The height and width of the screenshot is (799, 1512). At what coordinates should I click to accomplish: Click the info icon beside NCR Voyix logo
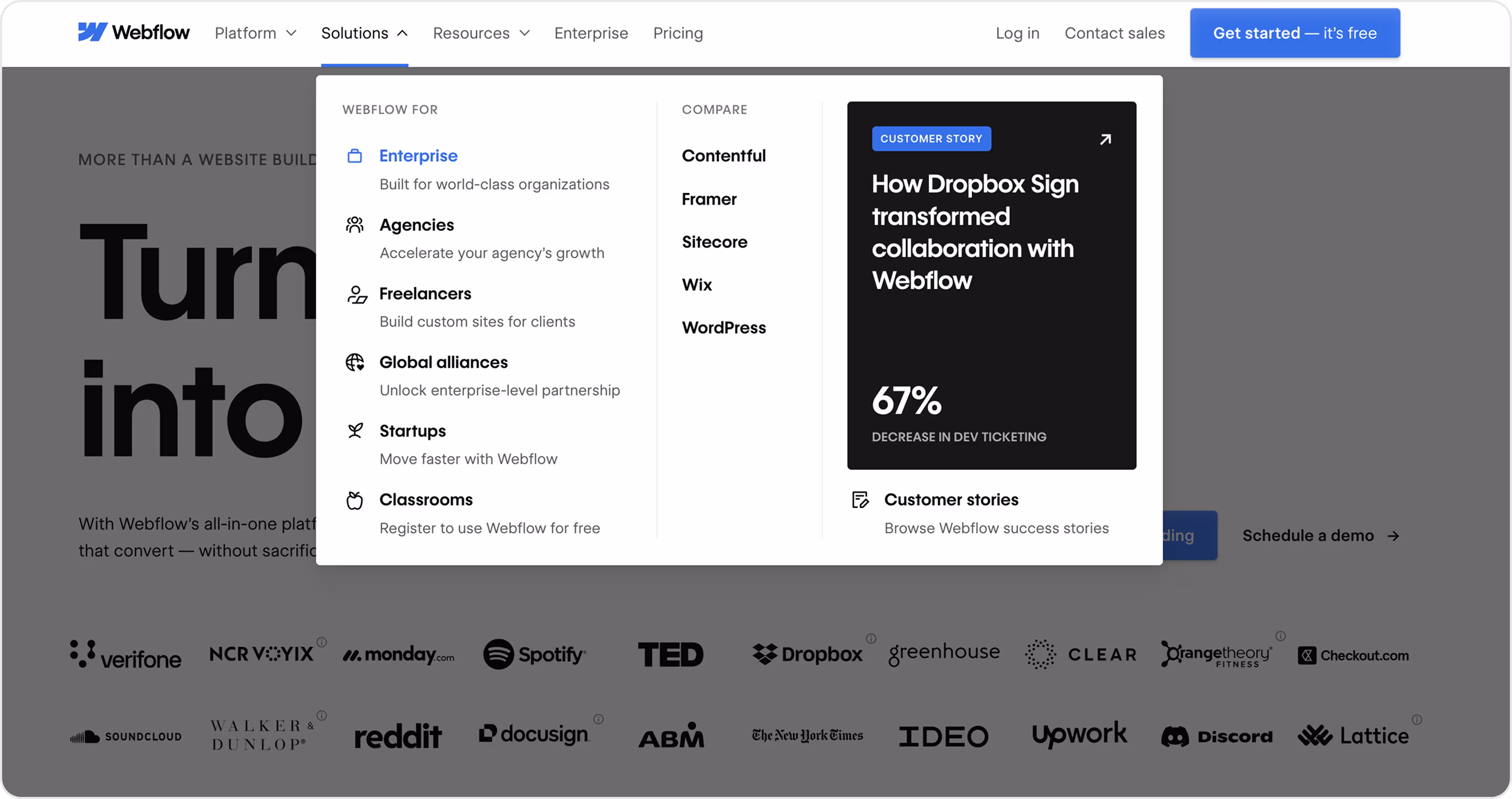(322, 642)
